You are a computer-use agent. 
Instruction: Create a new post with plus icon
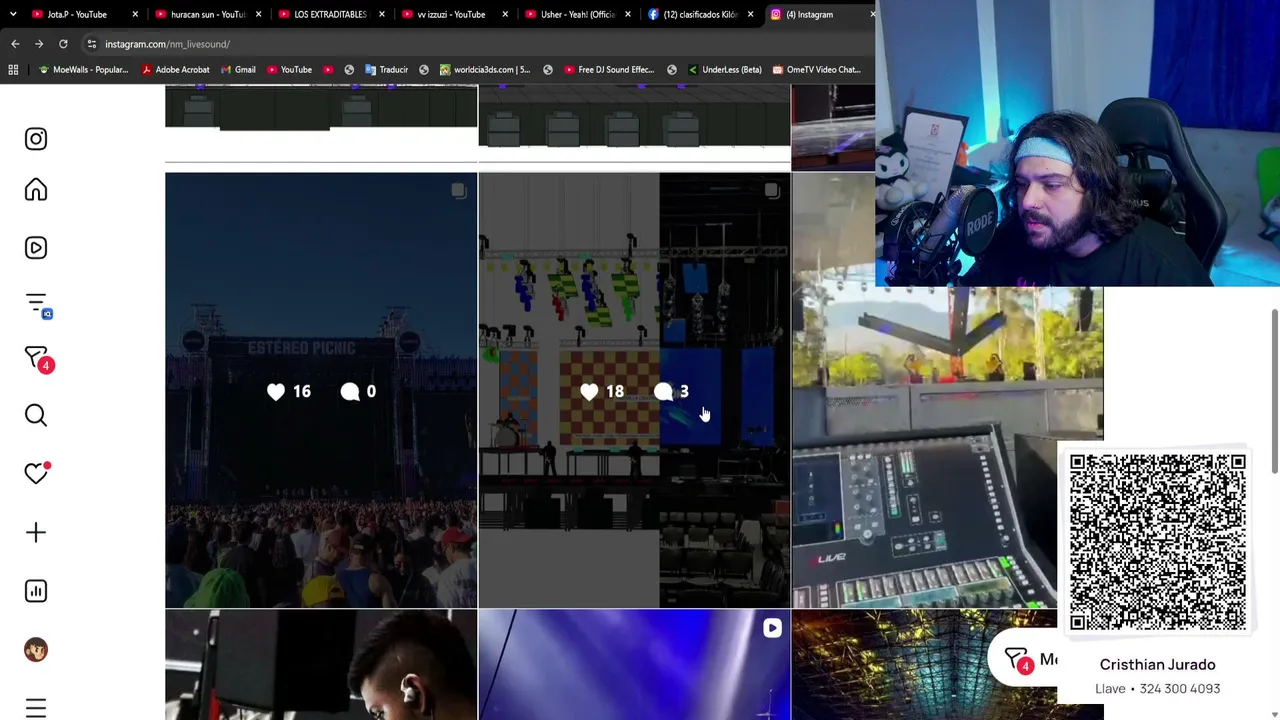(36, 532)
